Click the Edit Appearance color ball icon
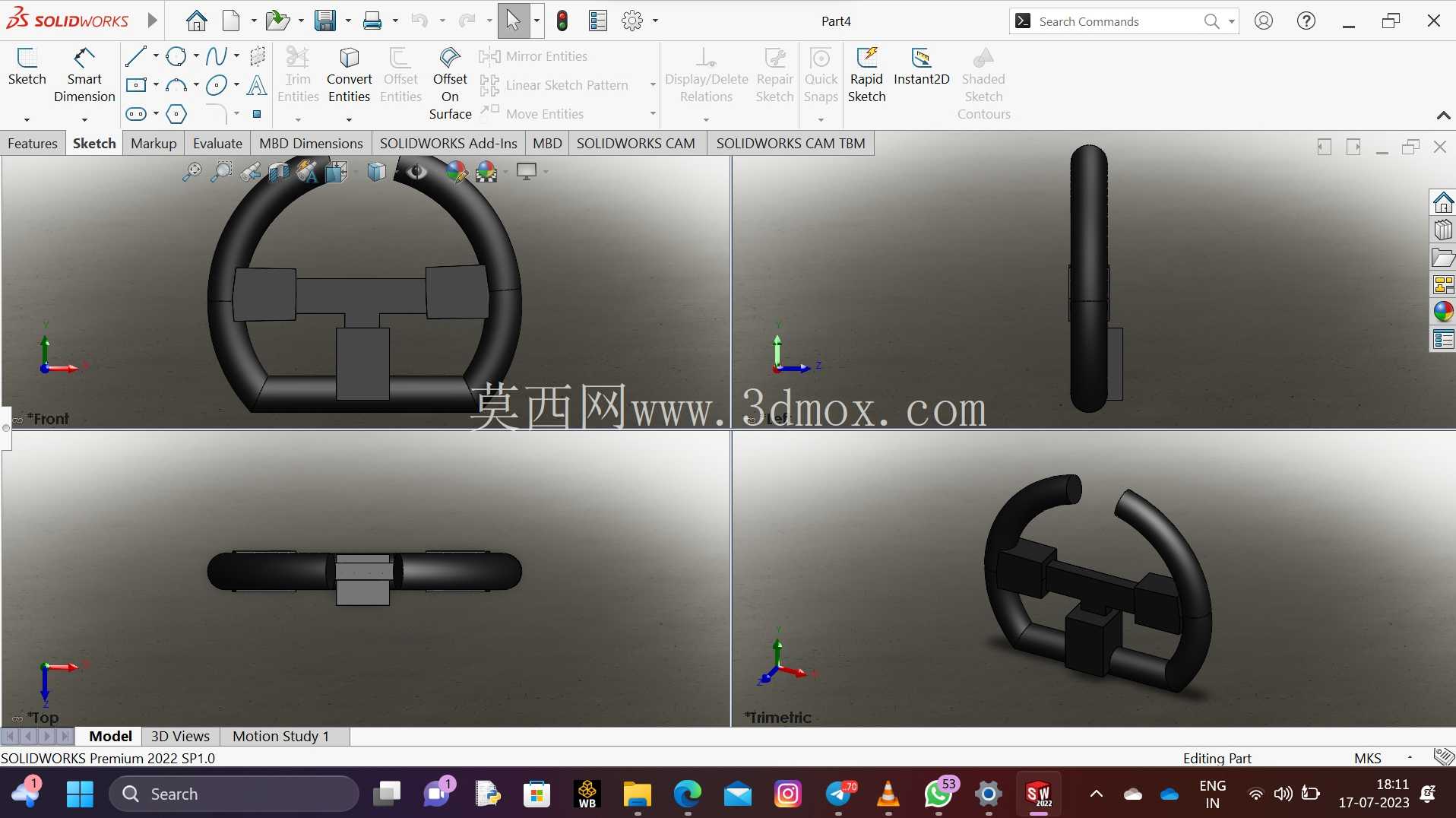1456x818 pixels. coord(457,172)
